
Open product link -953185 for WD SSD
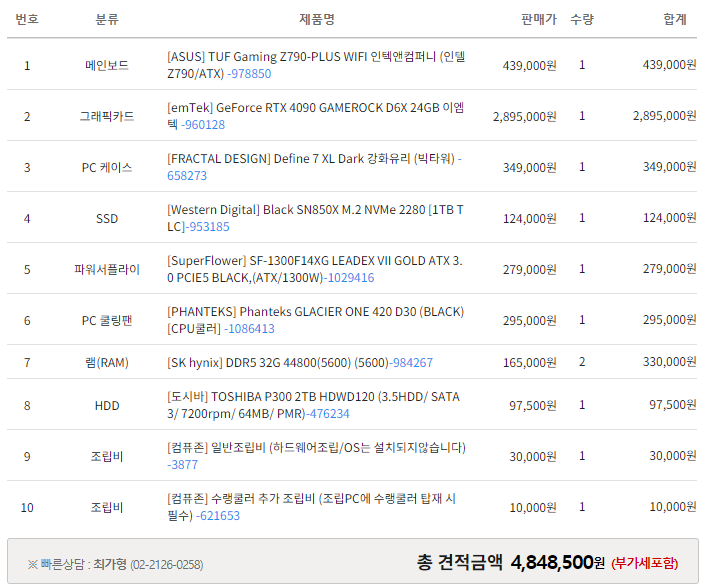point(207,226)
